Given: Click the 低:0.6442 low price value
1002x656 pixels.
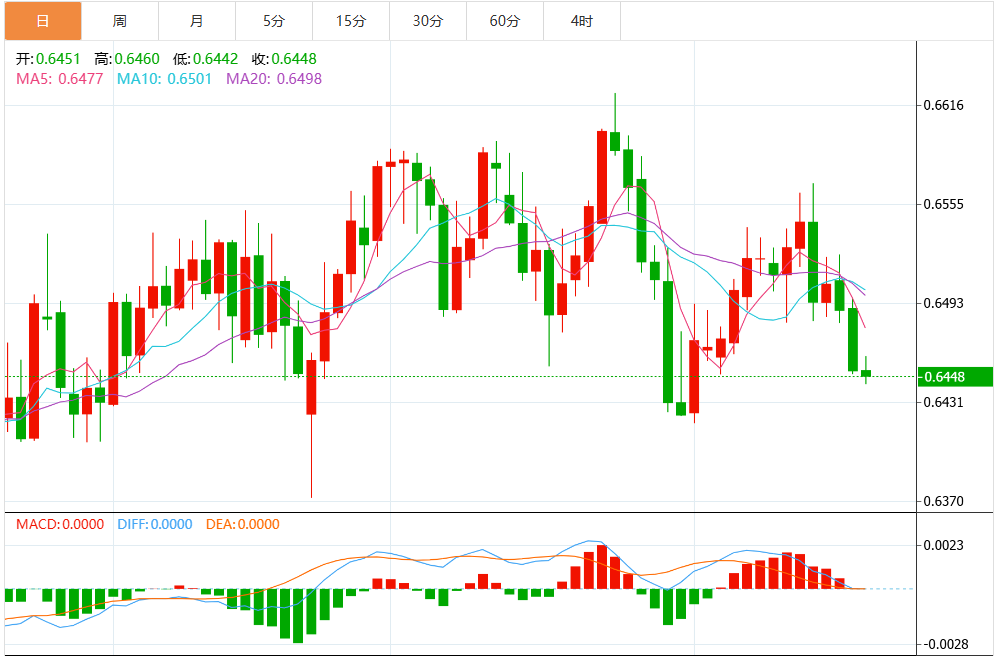Looking at the screenshot, I should (206, 59).
